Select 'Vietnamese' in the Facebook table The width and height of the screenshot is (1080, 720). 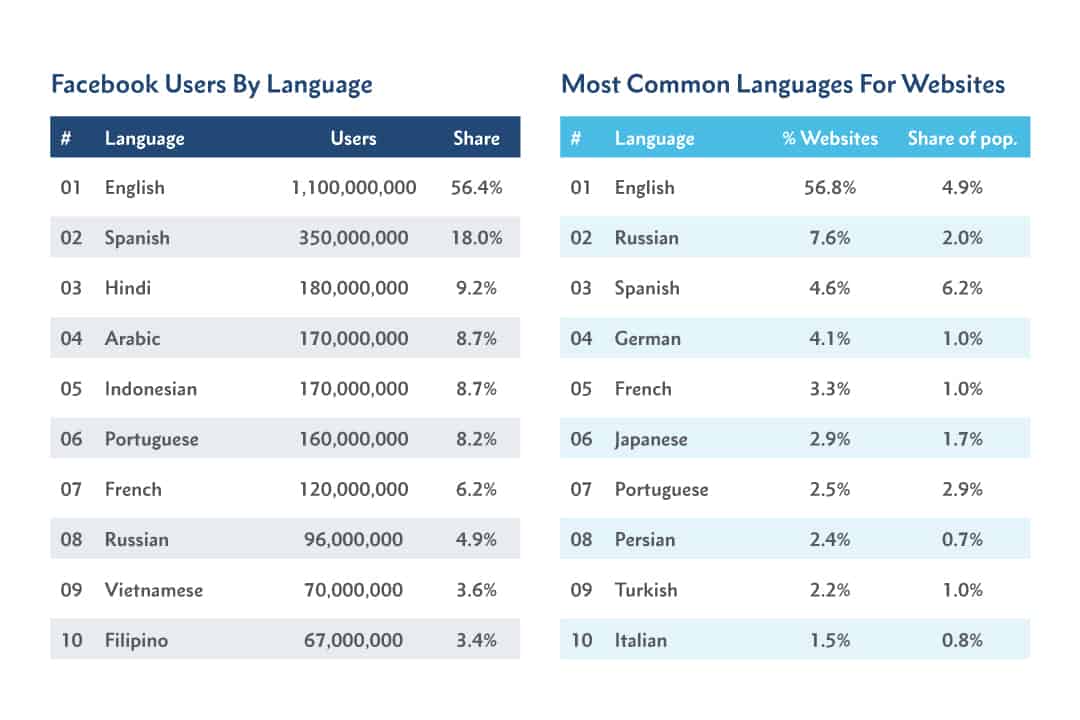(154, 590)
